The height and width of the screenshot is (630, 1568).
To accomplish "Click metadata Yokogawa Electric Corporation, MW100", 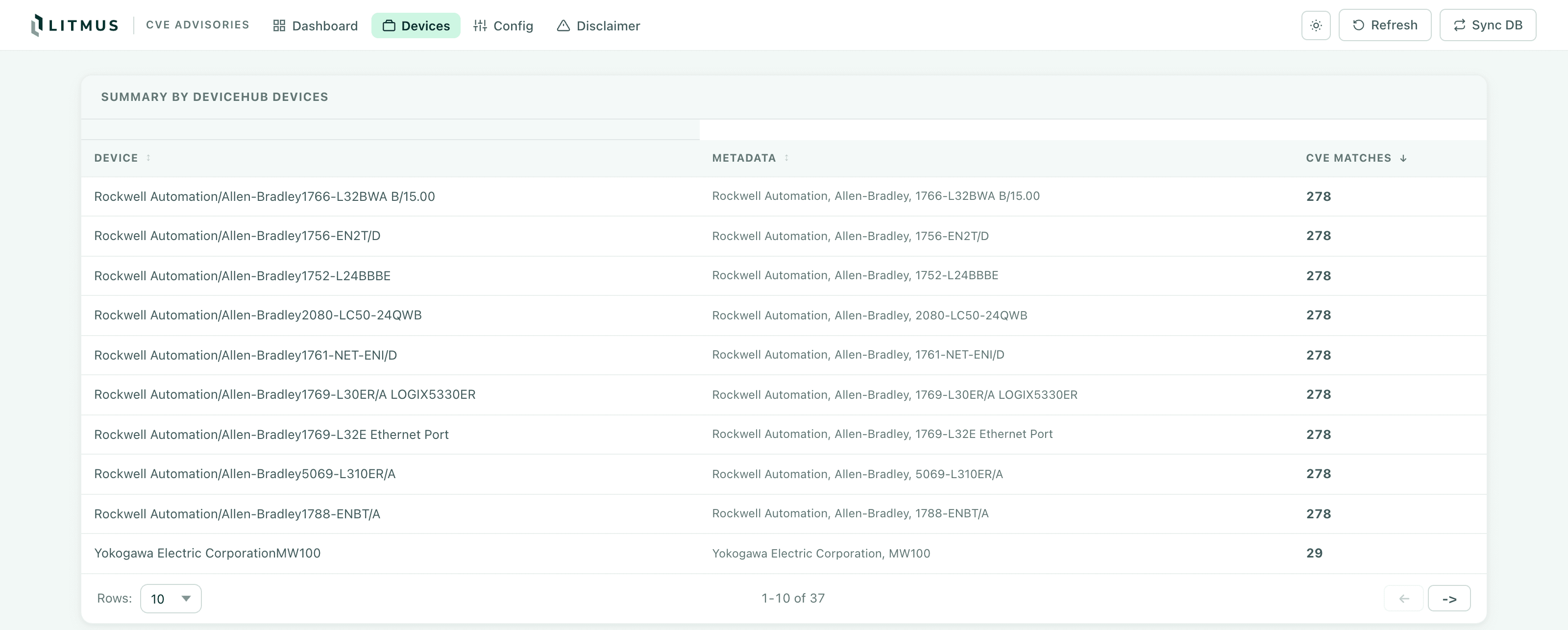I will (821, 553).
